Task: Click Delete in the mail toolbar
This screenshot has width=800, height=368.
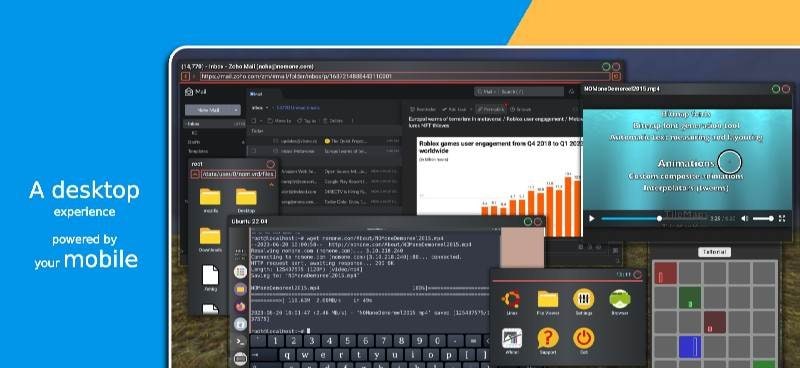Action: [x=333, y=120]
